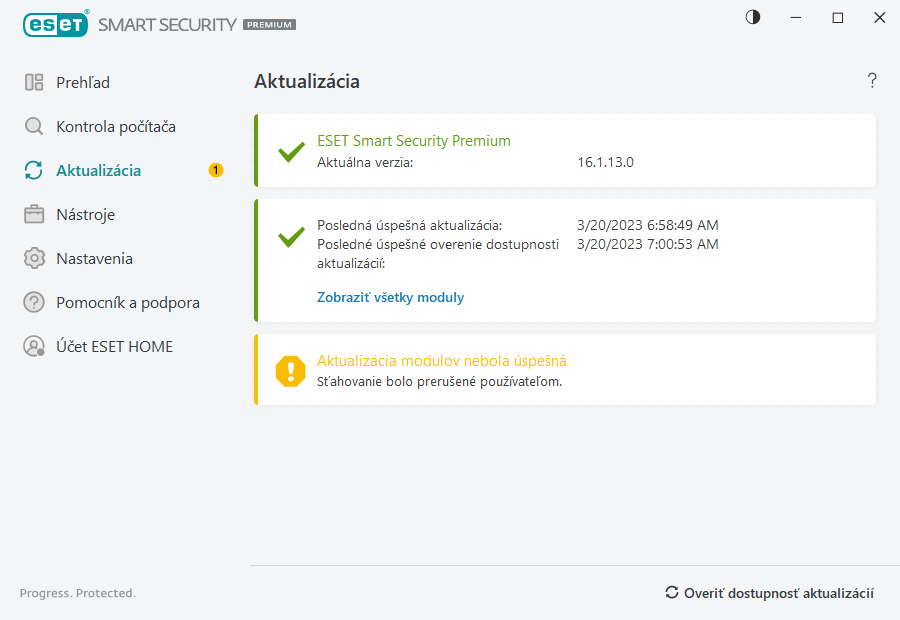Open the help question mark
Viewport: 900px width, 620px height.
tap(872, 81)
